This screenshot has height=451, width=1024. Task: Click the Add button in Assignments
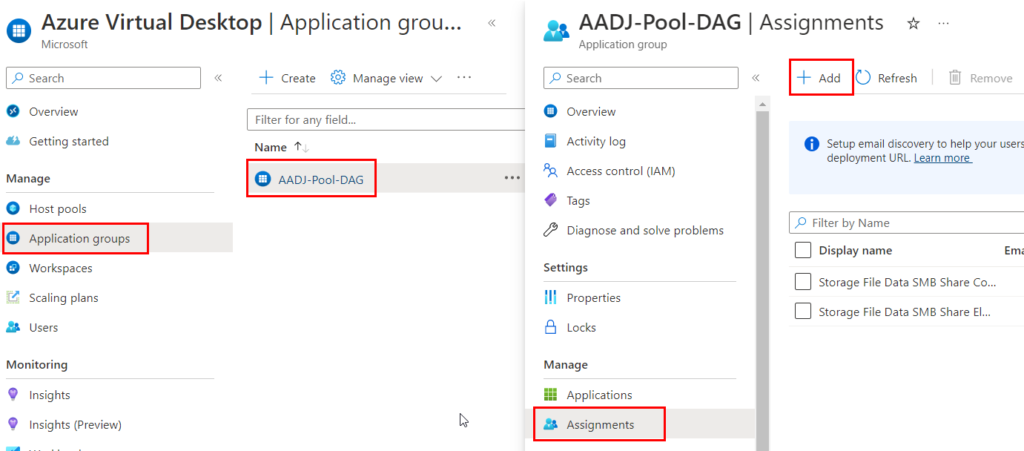[820, 78]
